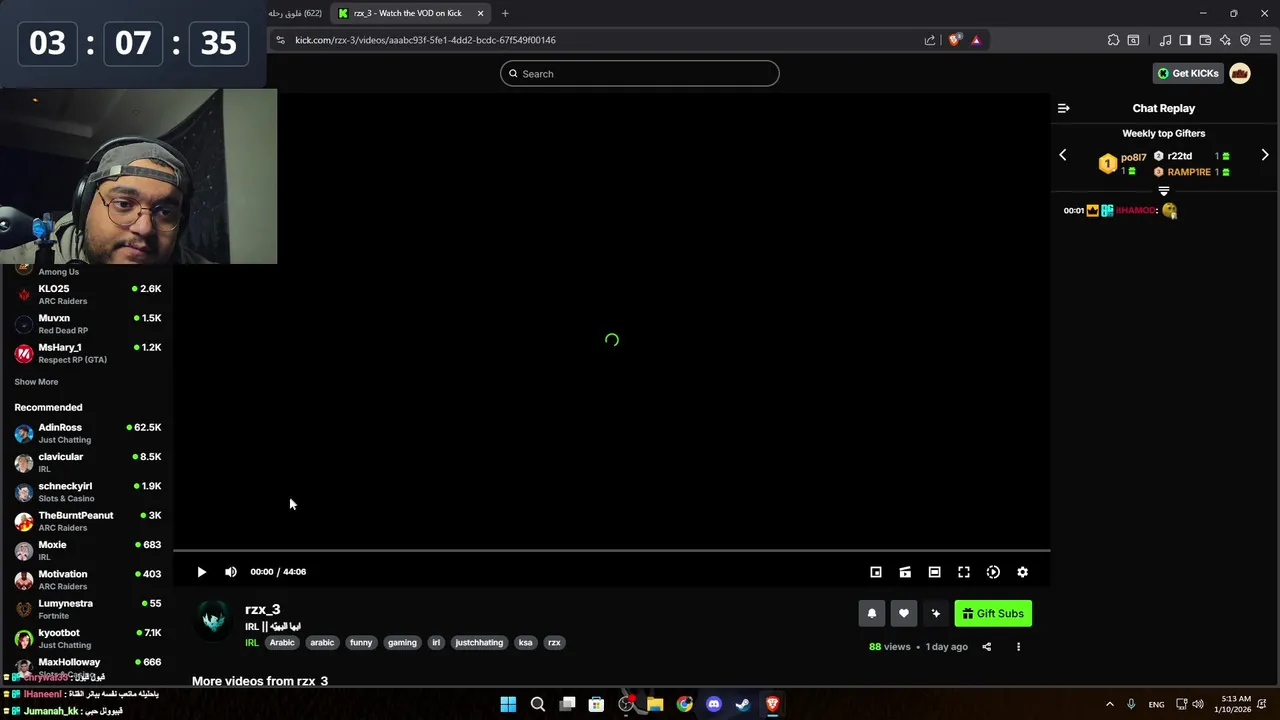Open clavicular recommended channel
The width and height of the screenshot is (1280, 720).
[87, 462]
